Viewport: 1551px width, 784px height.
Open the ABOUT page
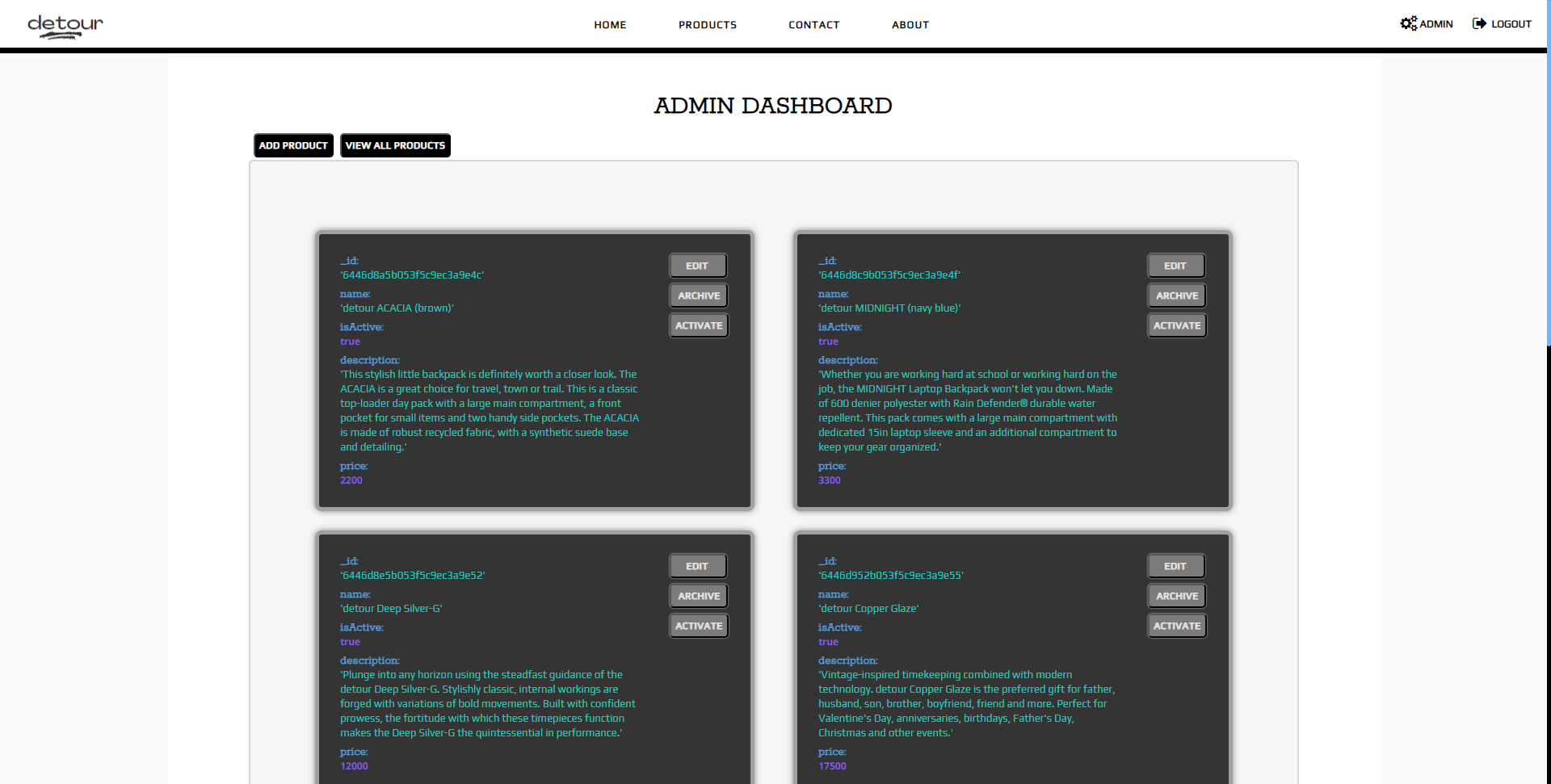click(x=910, y=25)
